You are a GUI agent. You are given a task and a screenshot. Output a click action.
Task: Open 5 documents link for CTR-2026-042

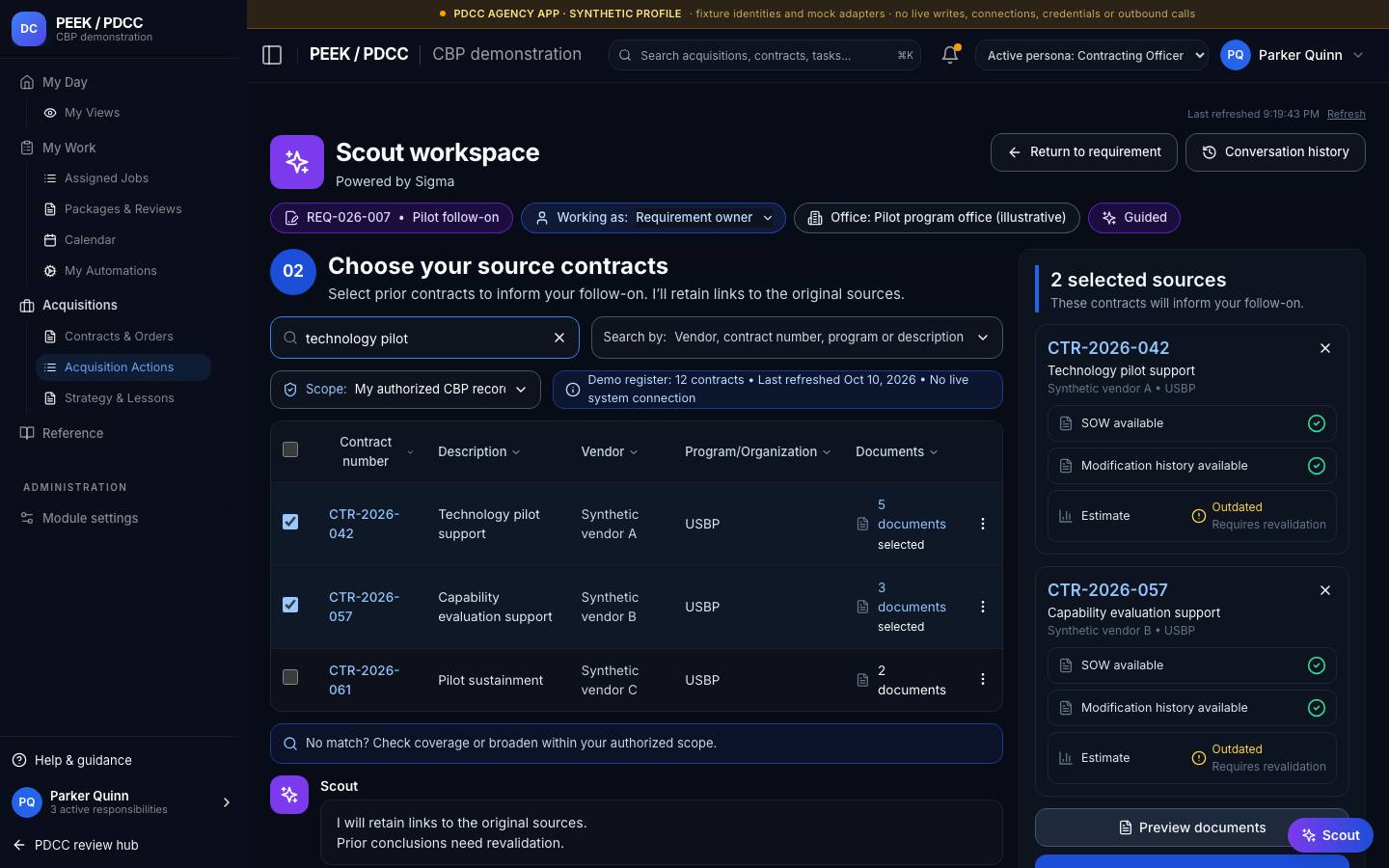[912, 514]
